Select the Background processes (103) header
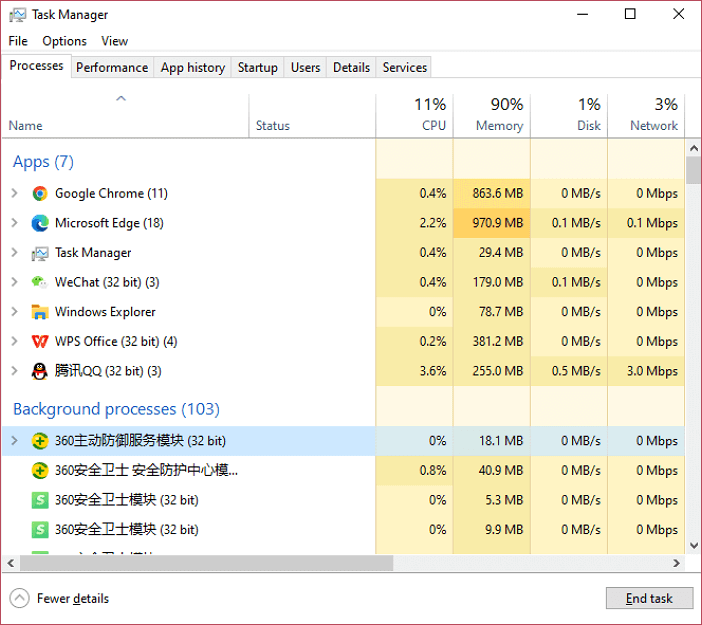Screen dimensions: 702x625 click(116, 409)
